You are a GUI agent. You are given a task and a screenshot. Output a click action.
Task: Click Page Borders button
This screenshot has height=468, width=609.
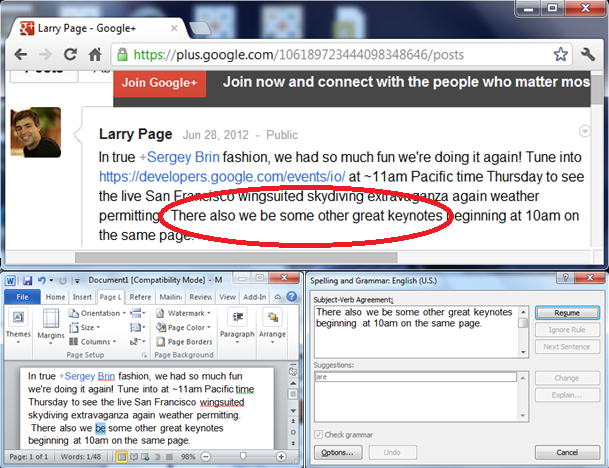click(184, 342)
